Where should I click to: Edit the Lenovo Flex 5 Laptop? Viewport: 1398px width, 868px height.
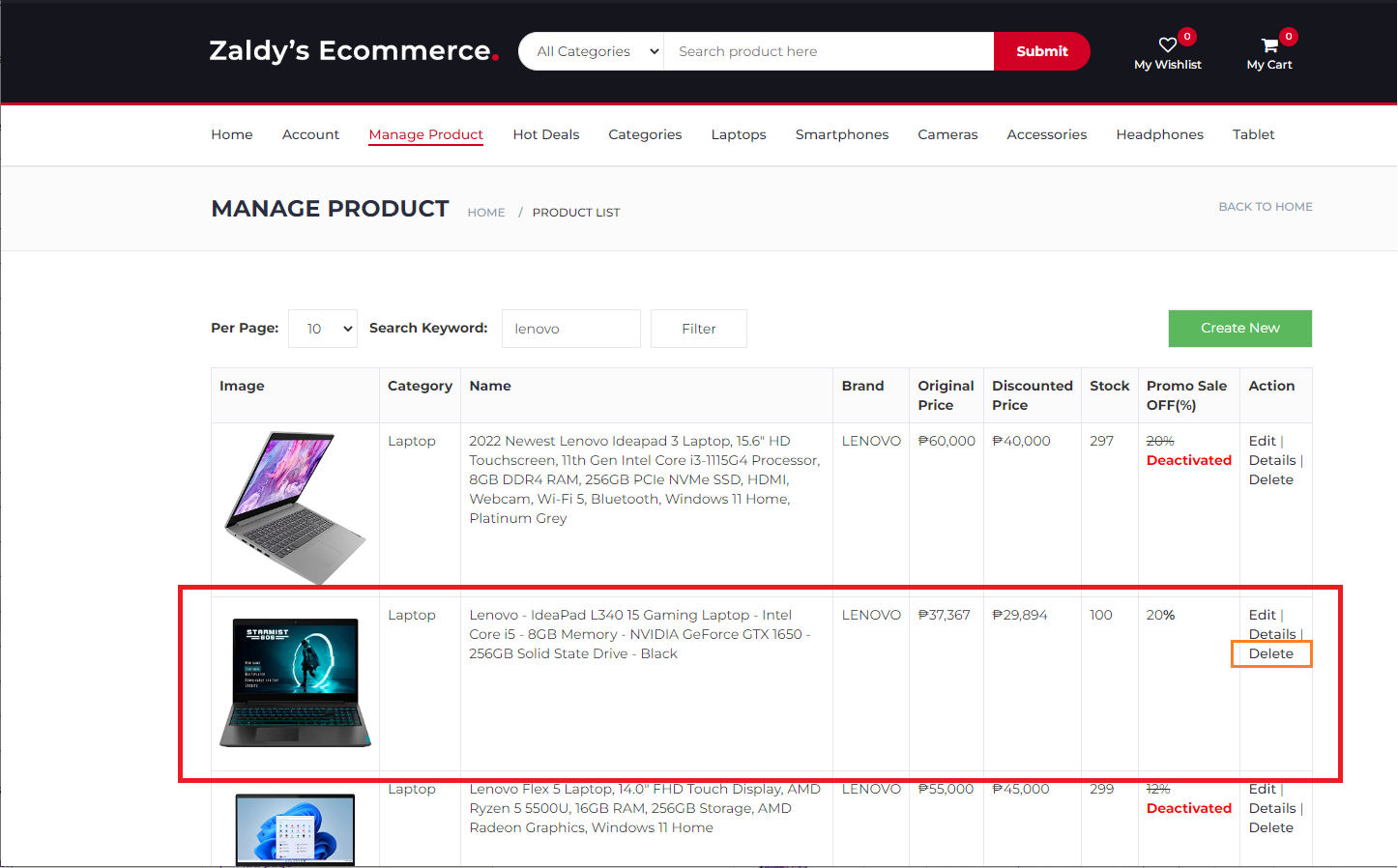[x=1262, y=788]
